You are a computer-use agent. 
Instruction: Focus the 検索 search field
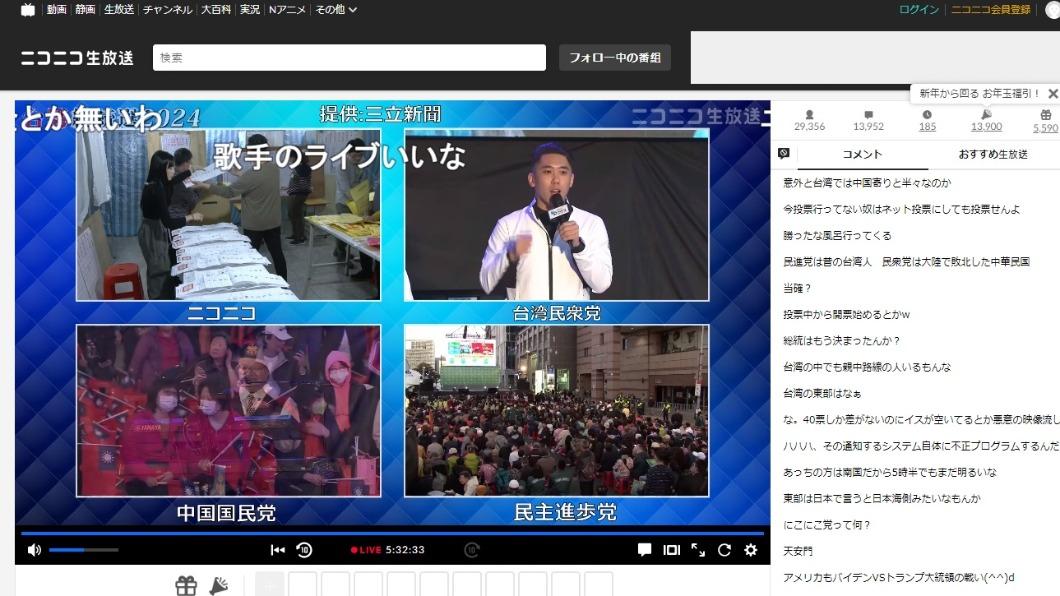point(349,57)
